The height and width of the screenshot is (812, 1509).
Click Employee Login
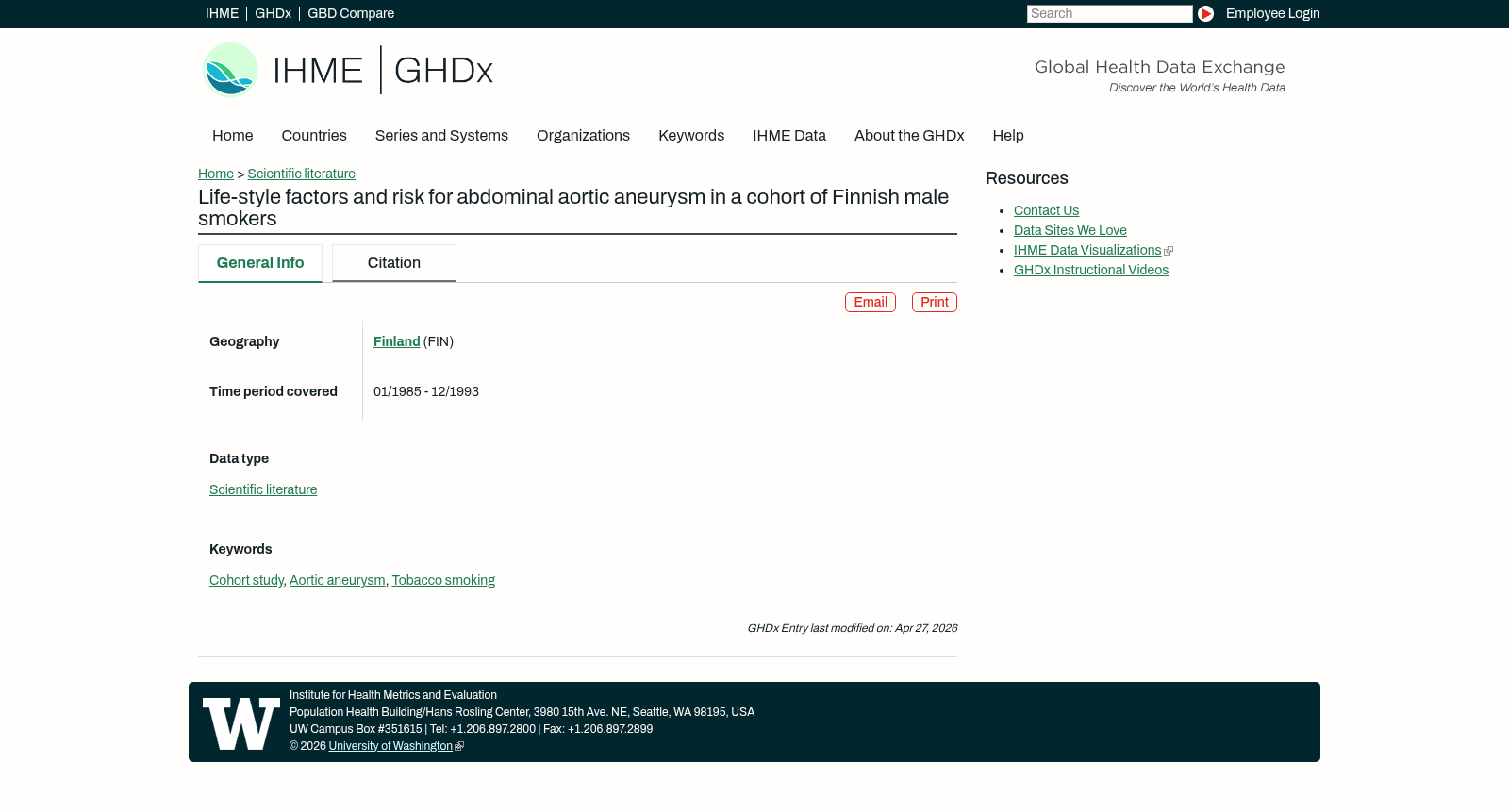point(1272,13)
